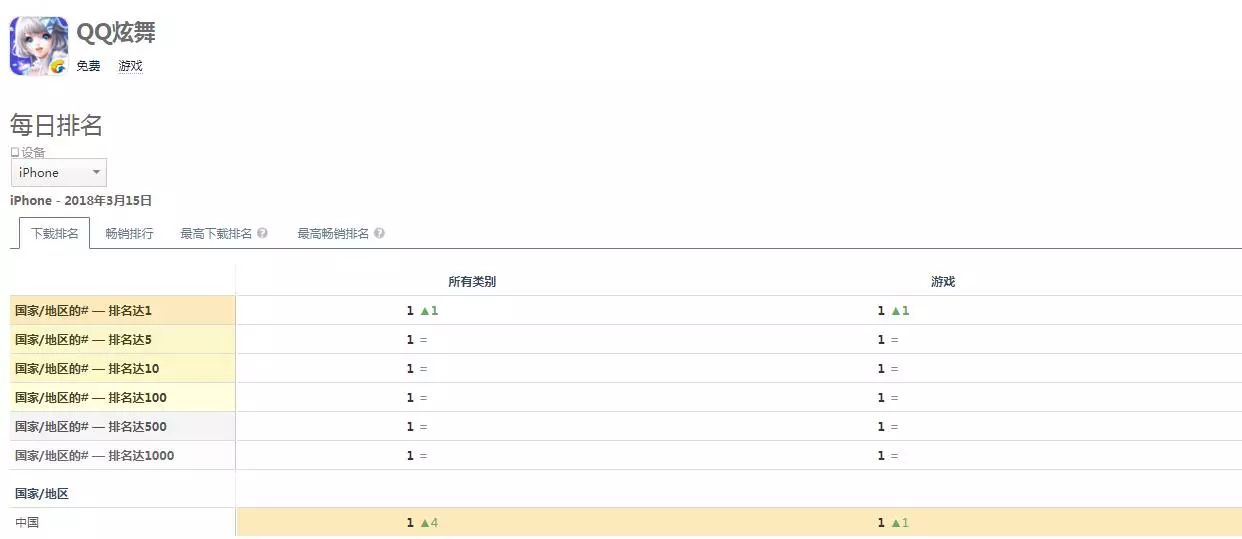Image resolution: width=1242 pixels, height=539 pixels.
Task: Switch to the 最高畅销排名 tab
Action: point(333,234)
